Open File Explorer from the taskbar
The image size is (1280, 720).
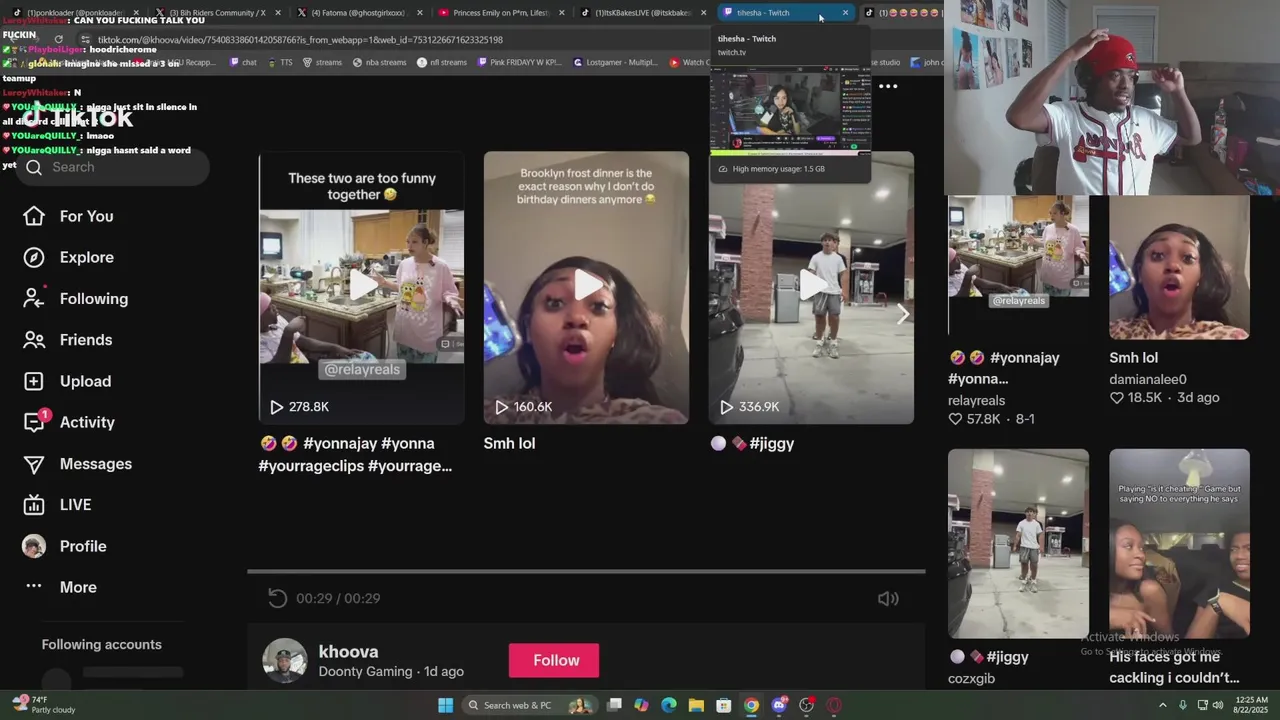coord(697,705)
